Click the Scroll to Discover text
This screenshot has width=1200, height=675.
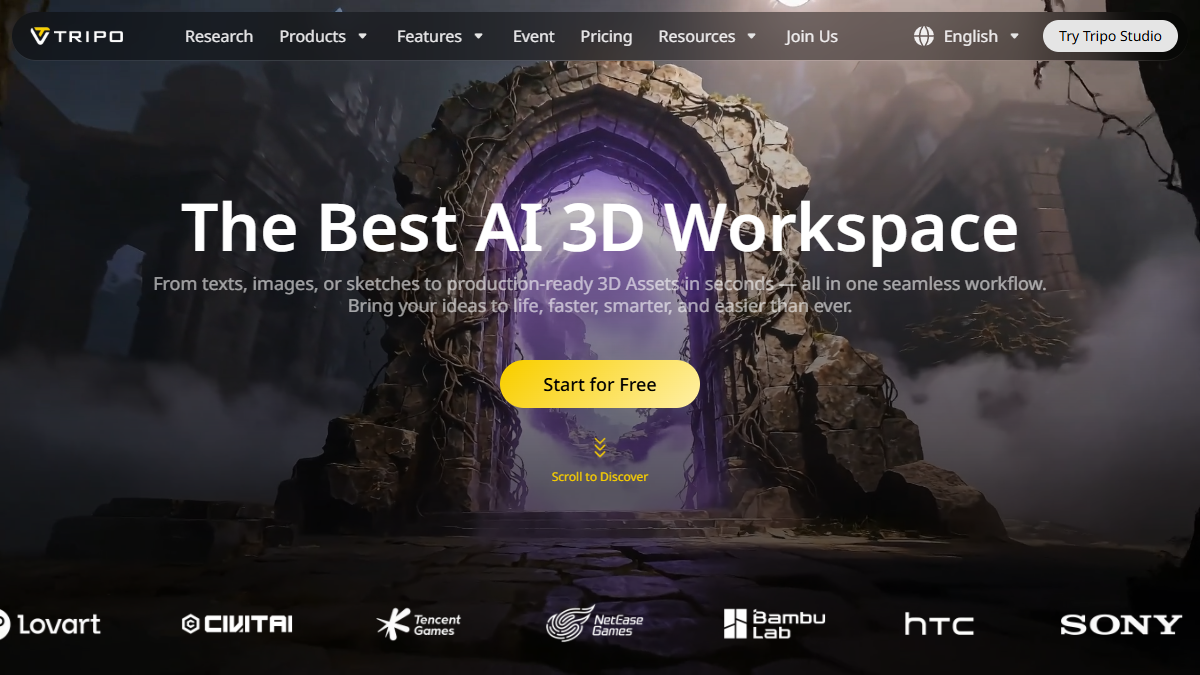point(600,477)
